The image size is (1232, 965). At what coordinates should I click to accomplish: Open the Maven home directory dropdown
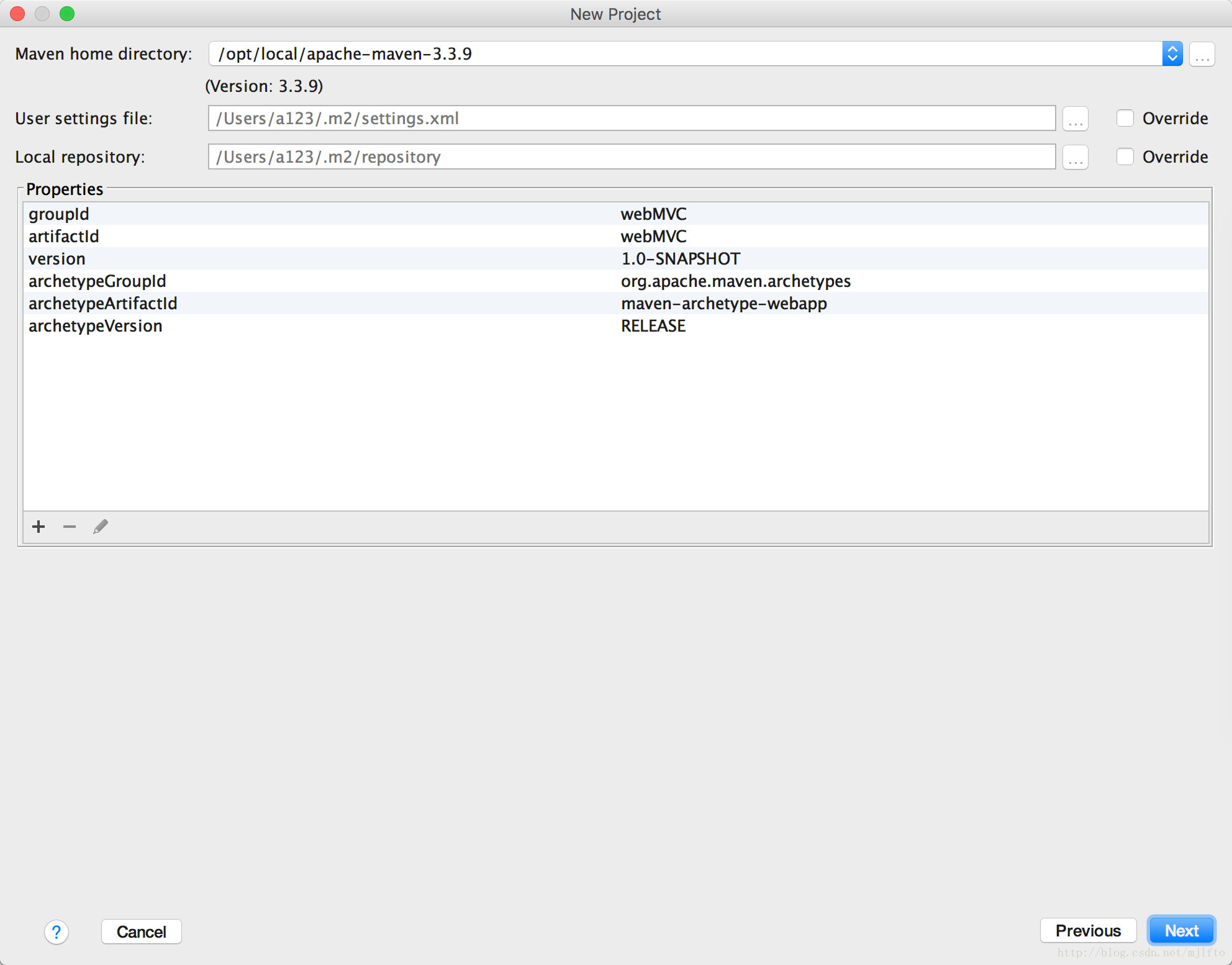[1172, 54]
